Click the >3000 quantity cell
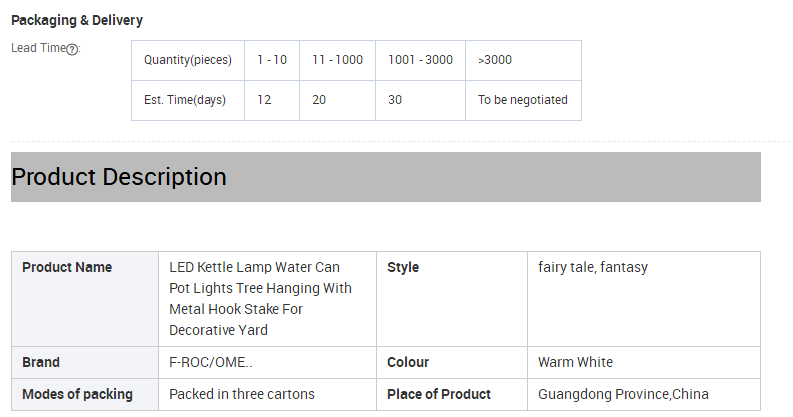The width and height of the screenshot is (793, 417). [x=523, y=60]
